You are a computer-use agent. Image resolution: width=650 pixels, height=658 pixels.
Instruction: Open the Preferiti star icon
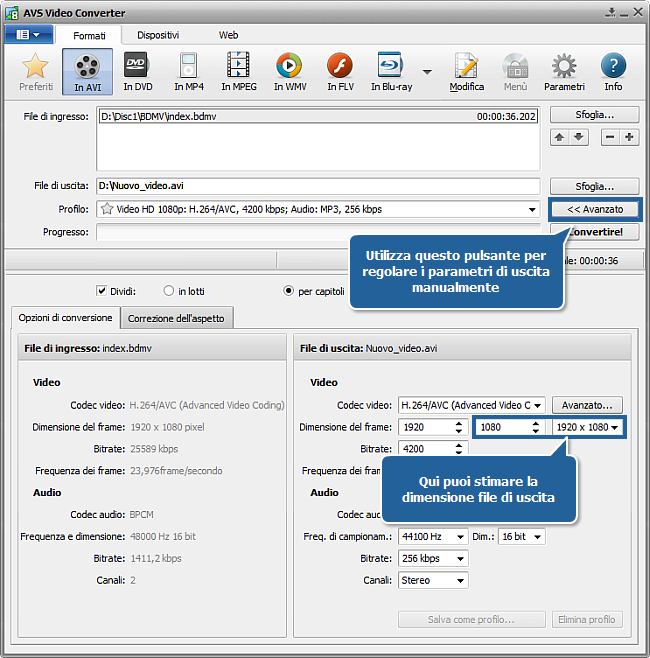[36, 72]
